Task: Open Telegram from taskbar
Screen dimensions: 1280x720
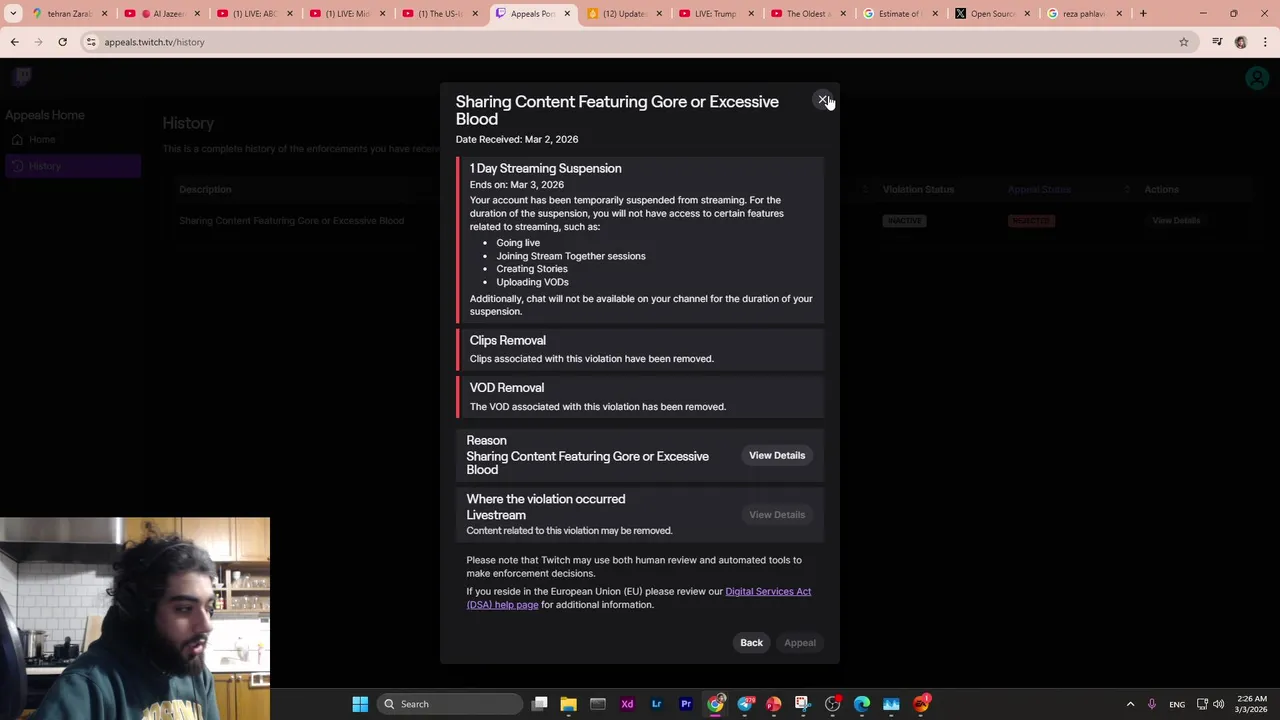Action: tap(745, 704)
